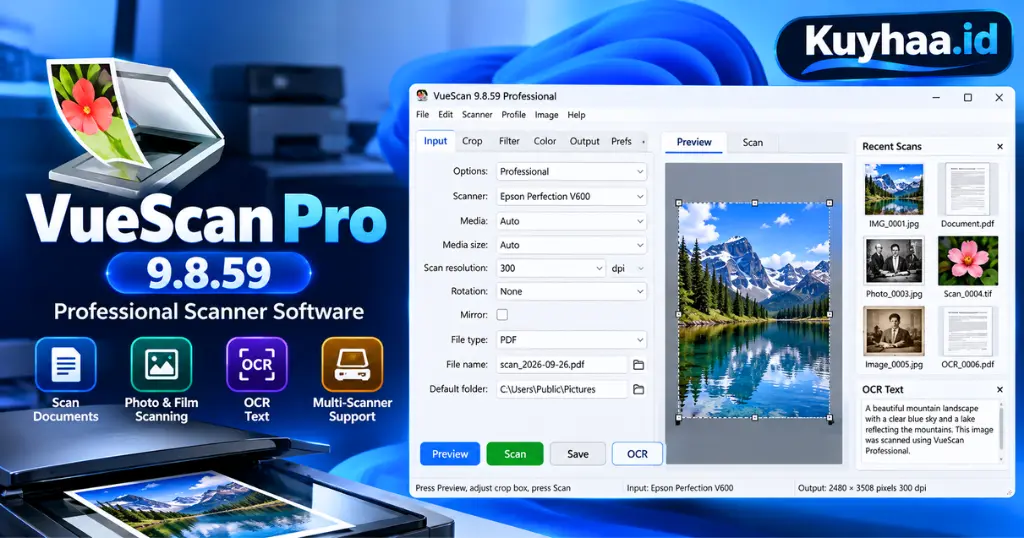
Task: Expand the Options dropdown showing Professional
Action: [571, 172]
